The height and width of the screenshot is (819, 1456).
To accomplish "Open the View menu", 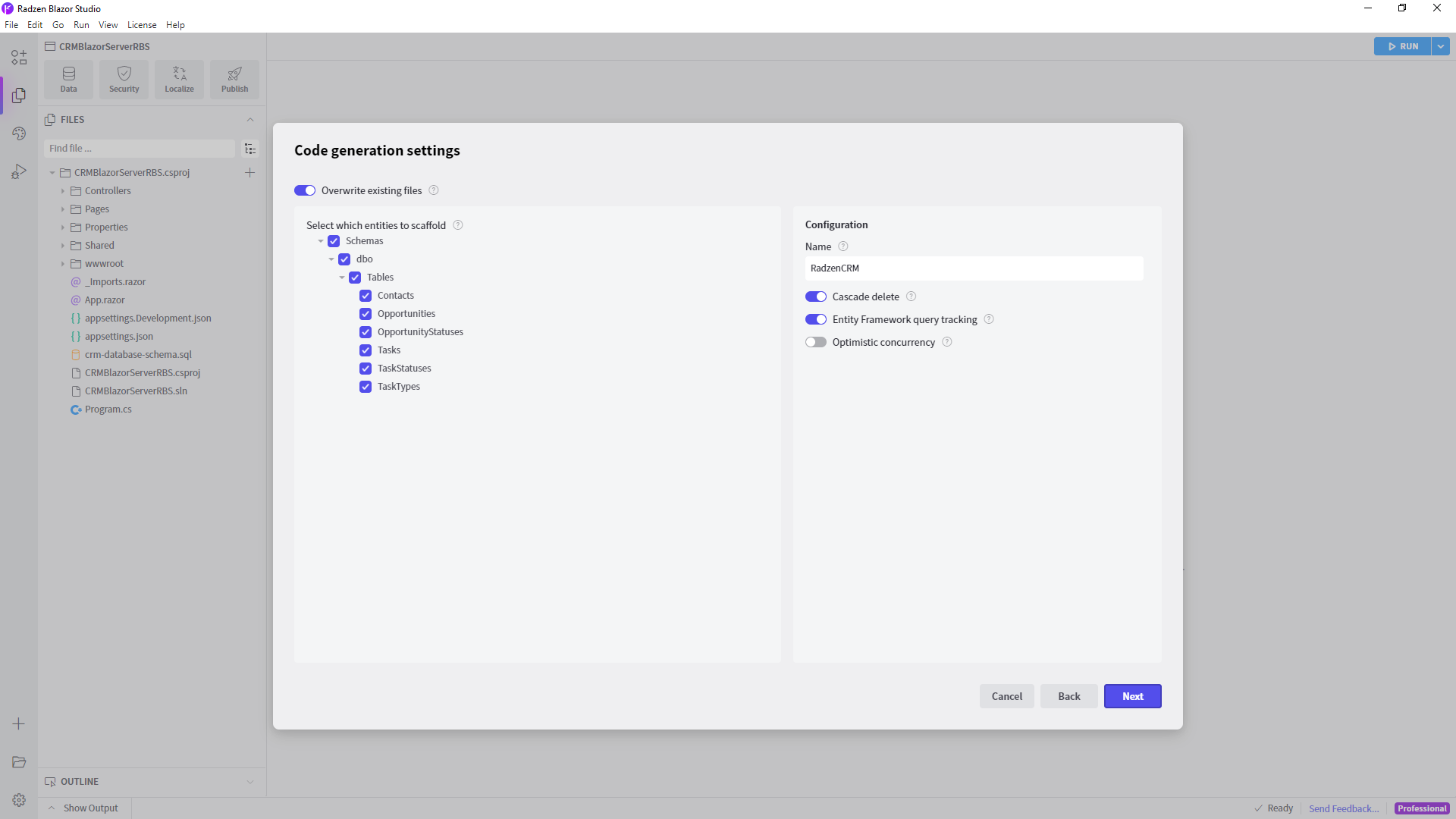I will pos(108,25).
